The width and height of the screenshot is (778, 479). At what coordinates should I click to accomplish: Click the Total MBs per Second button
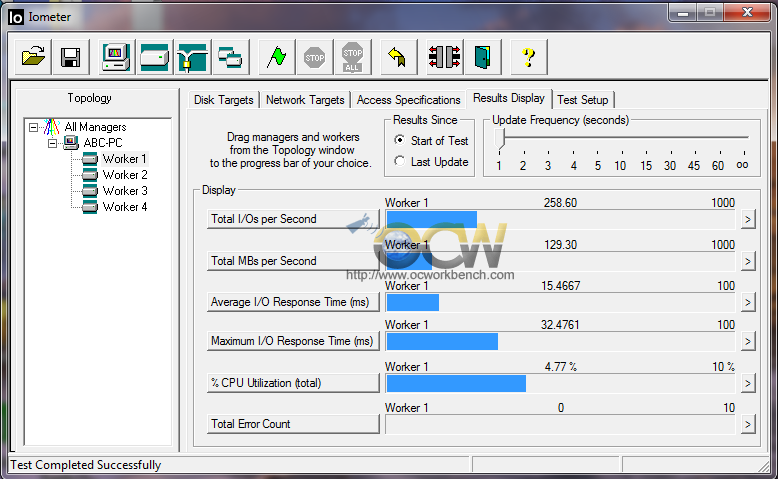[293, 261]
